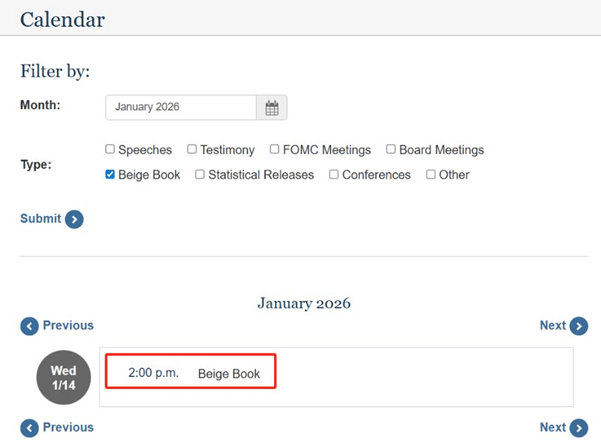Uncheck the Beige Book checkbox
The width and height of the screenshot is (601, 443).
[x=110, y=175]
